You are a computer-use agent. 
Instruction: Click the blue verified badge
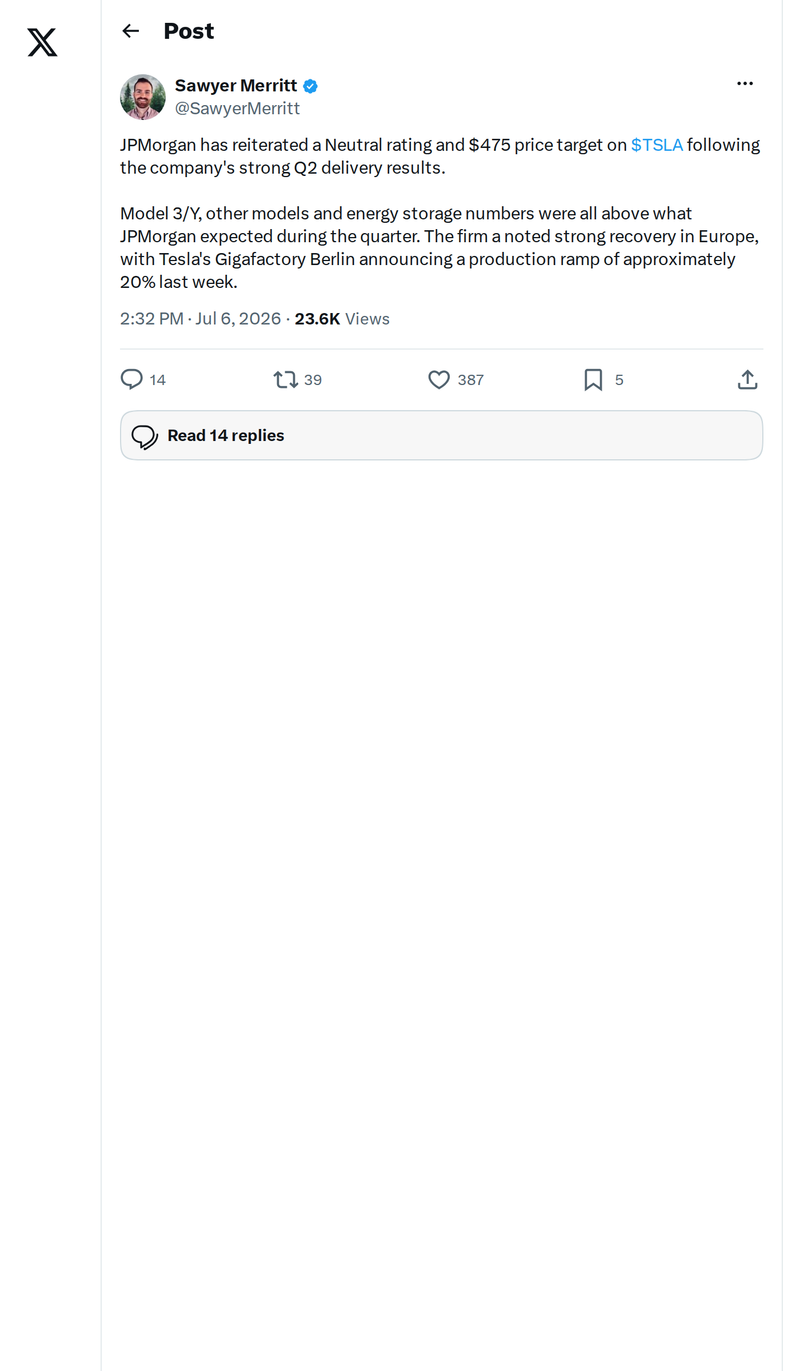coord(310,87)
